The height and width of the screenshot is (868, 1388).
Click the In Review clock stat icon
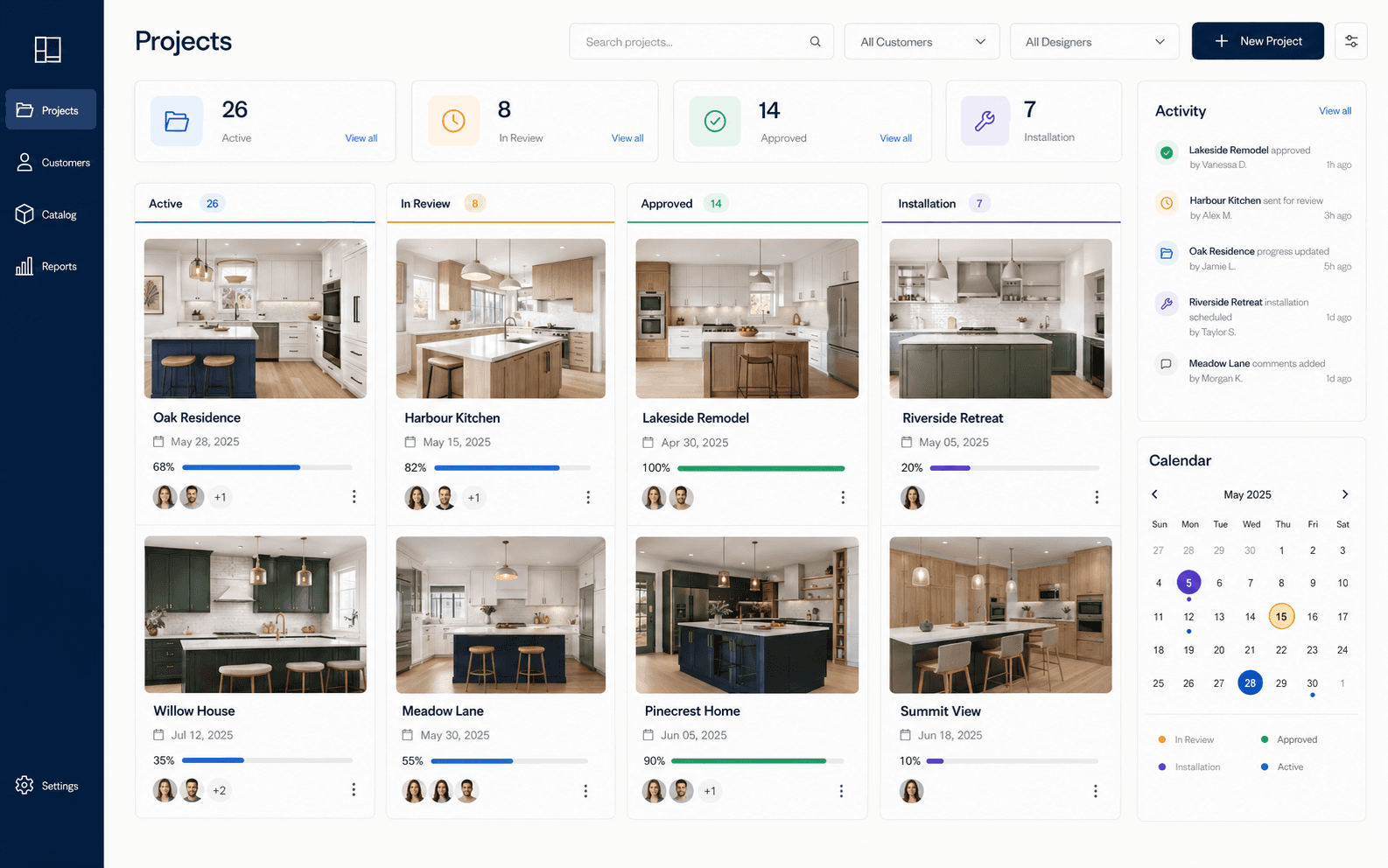pos(453,121)
